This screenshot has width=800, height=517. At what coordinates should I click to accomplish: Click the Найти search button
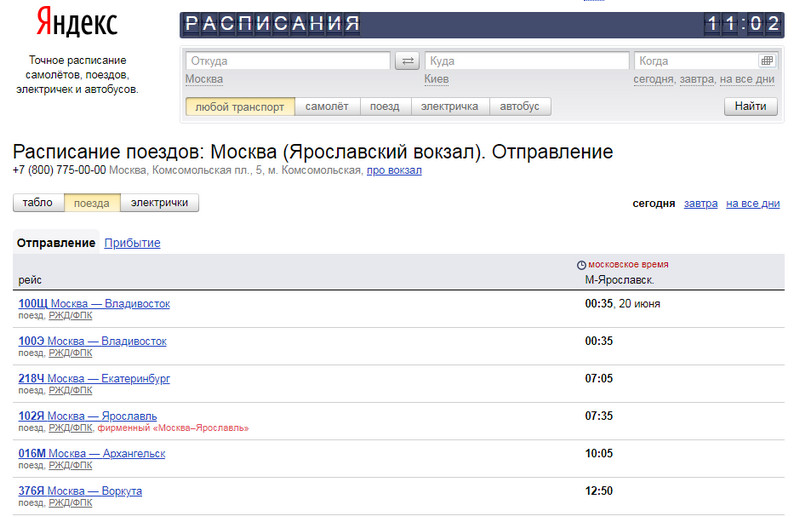point(751,106)
